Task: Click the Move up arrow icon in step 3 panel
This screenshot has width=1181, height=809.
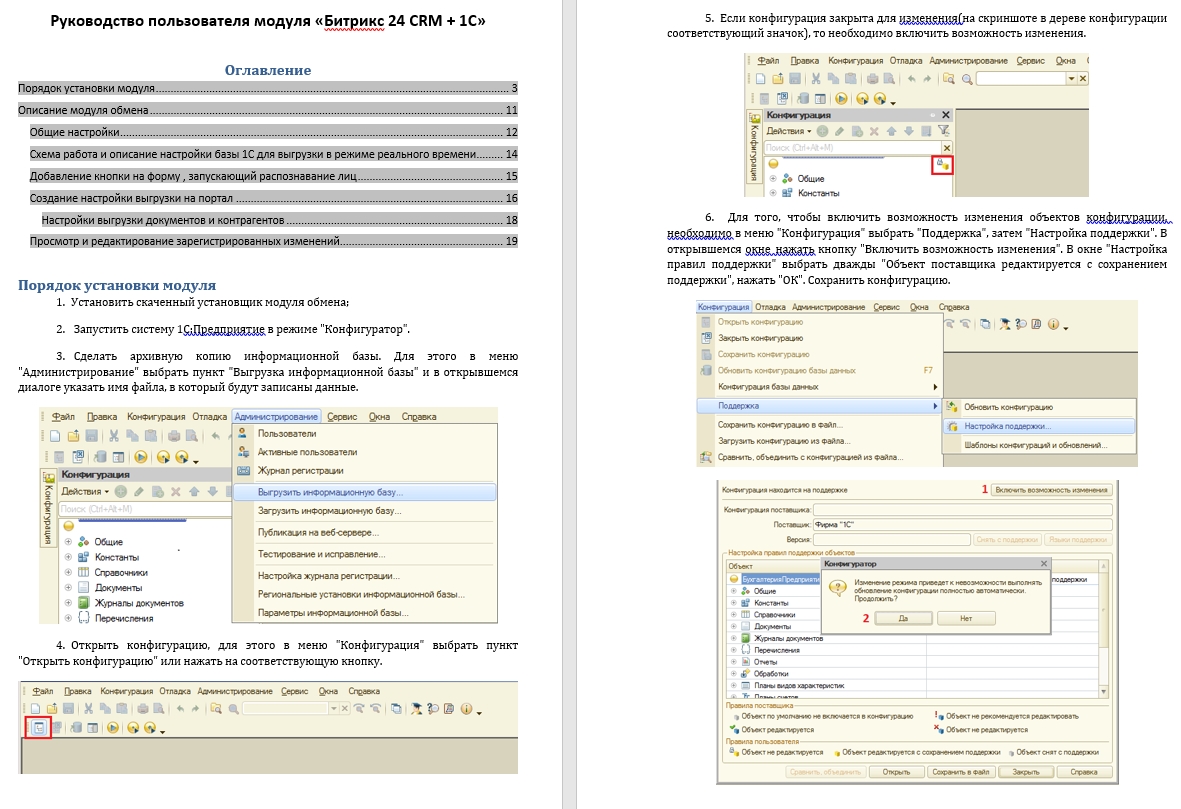Action: tap(194, 491)
